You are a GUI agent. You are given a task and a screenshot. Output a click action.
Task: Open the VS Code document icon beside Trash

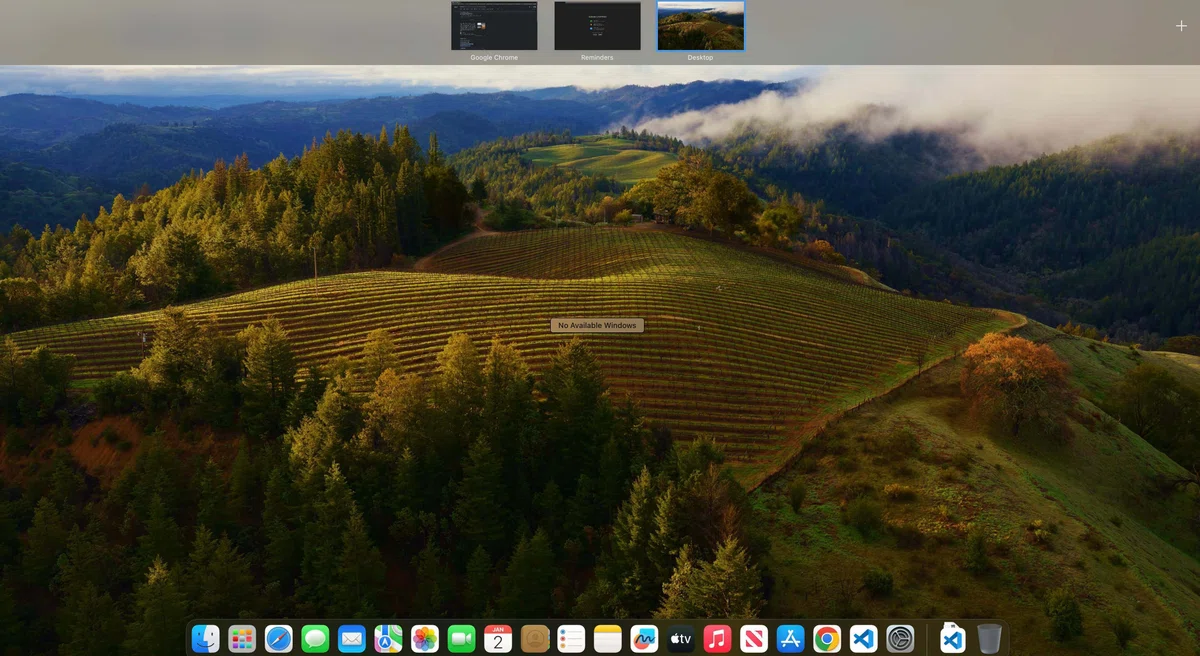pyautogui.click(x=953, y=638)
